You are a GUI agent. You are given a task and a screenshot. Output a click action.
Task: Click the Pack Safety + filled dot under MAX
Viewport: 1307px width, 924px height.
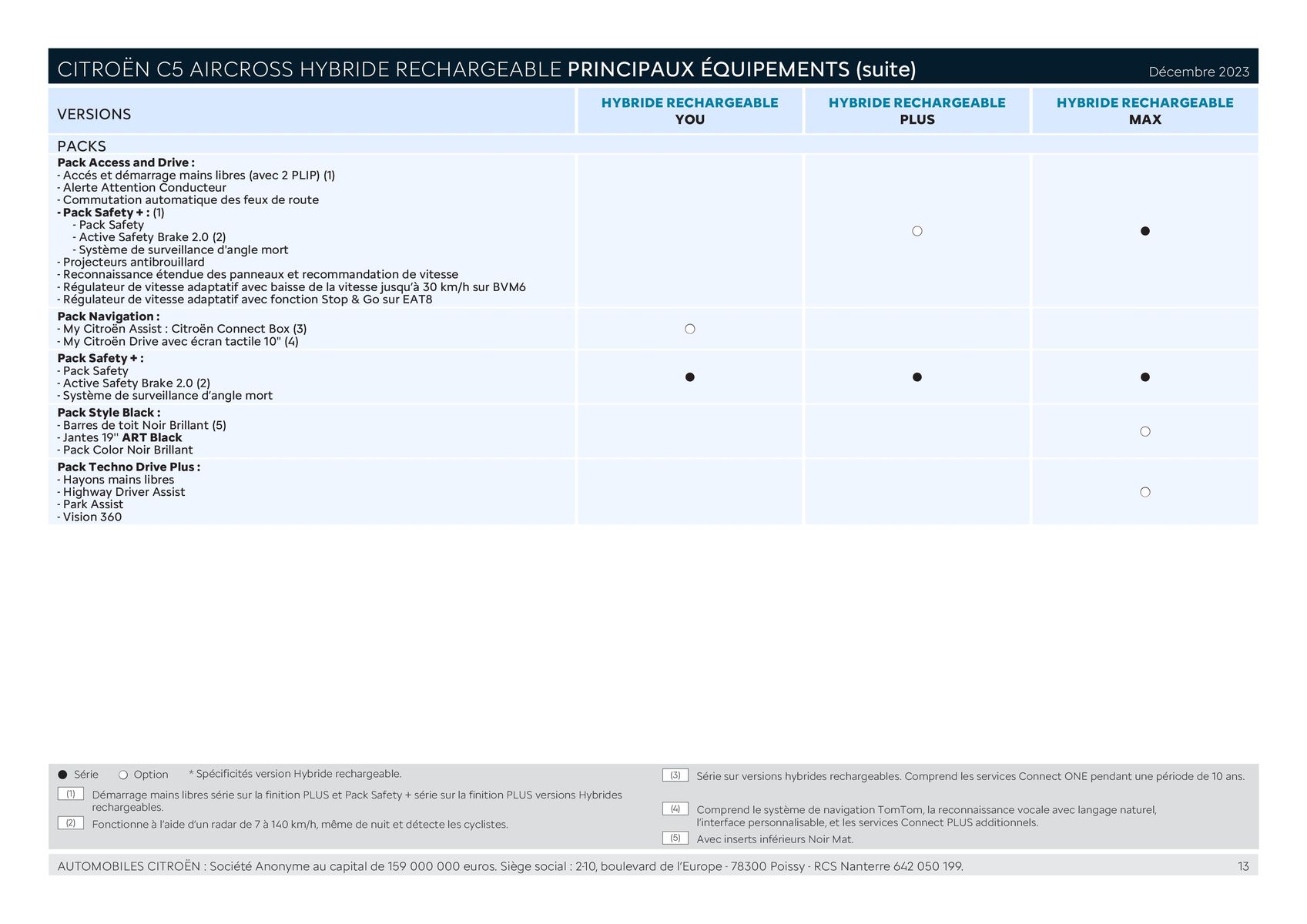[1145, 377]
